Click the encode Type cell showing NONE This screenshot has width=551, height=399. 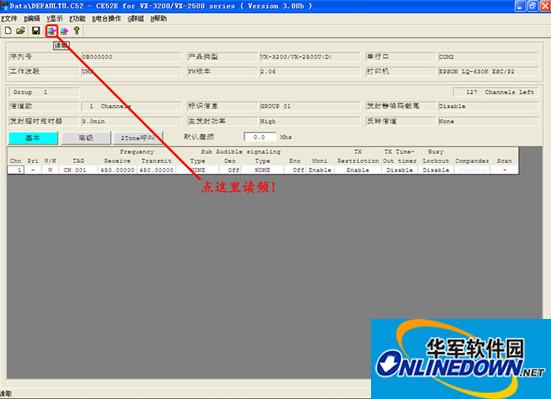click(x=262, y=170)
